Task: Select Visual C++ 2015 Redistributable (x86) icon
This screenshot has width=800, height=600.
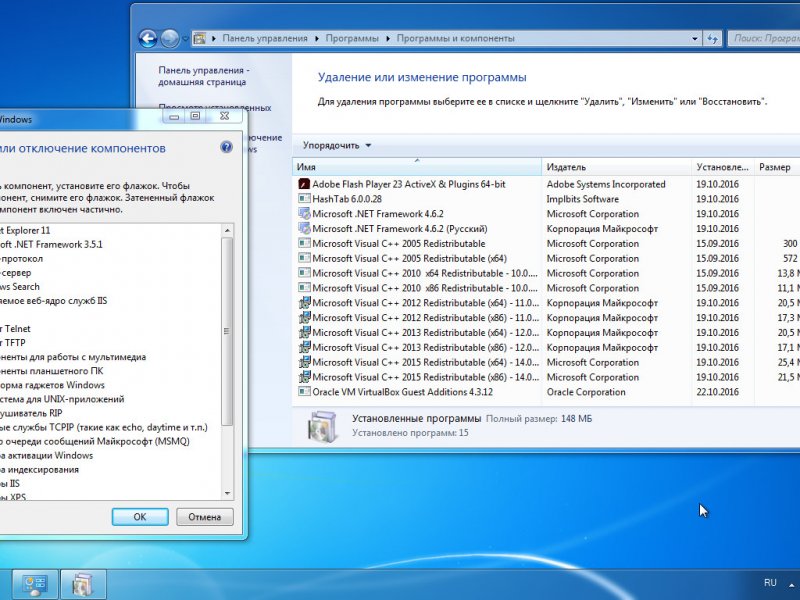Action: tap(304, 377)
